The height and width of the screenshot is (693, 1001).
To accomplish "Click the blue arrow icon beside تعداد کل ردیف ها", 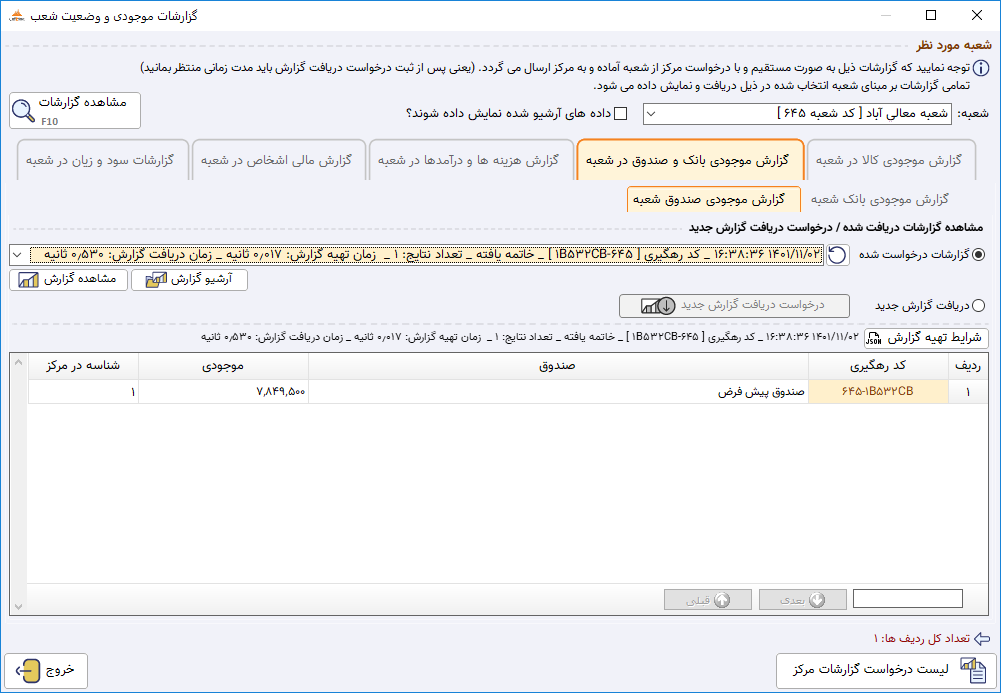I will 982,638.
